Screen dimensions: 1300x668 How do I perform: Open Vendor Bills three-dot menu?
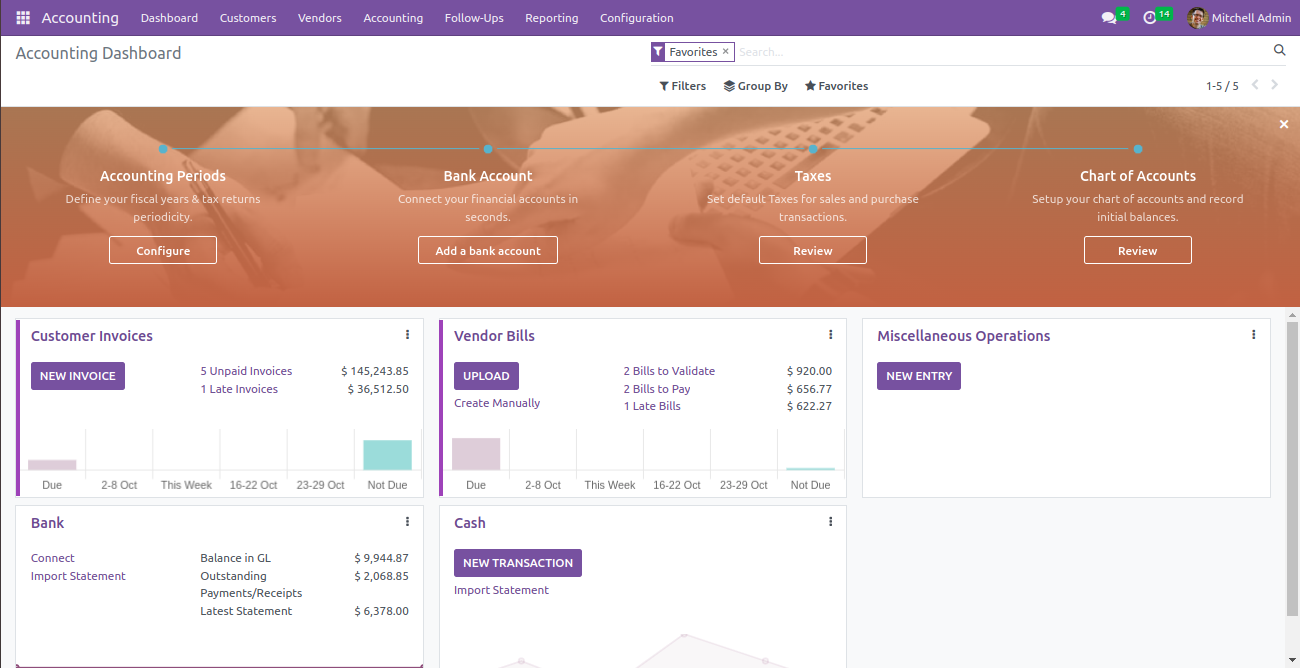pos(830,335)
